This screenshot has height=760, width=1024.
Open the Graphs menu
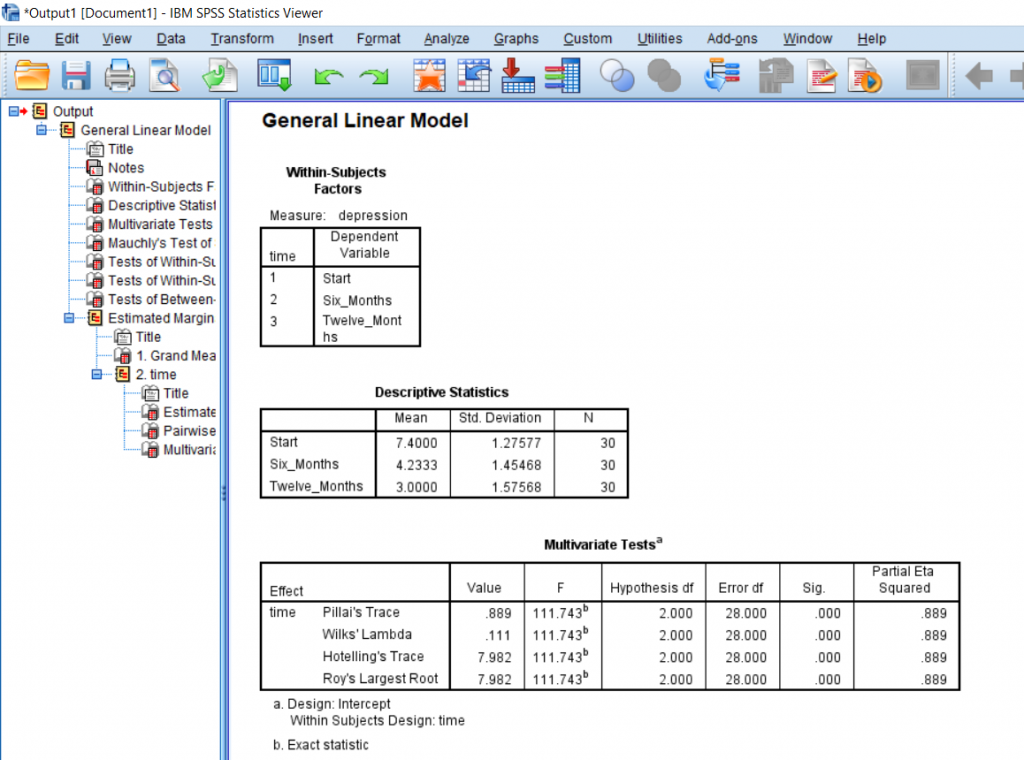(516, 39)
